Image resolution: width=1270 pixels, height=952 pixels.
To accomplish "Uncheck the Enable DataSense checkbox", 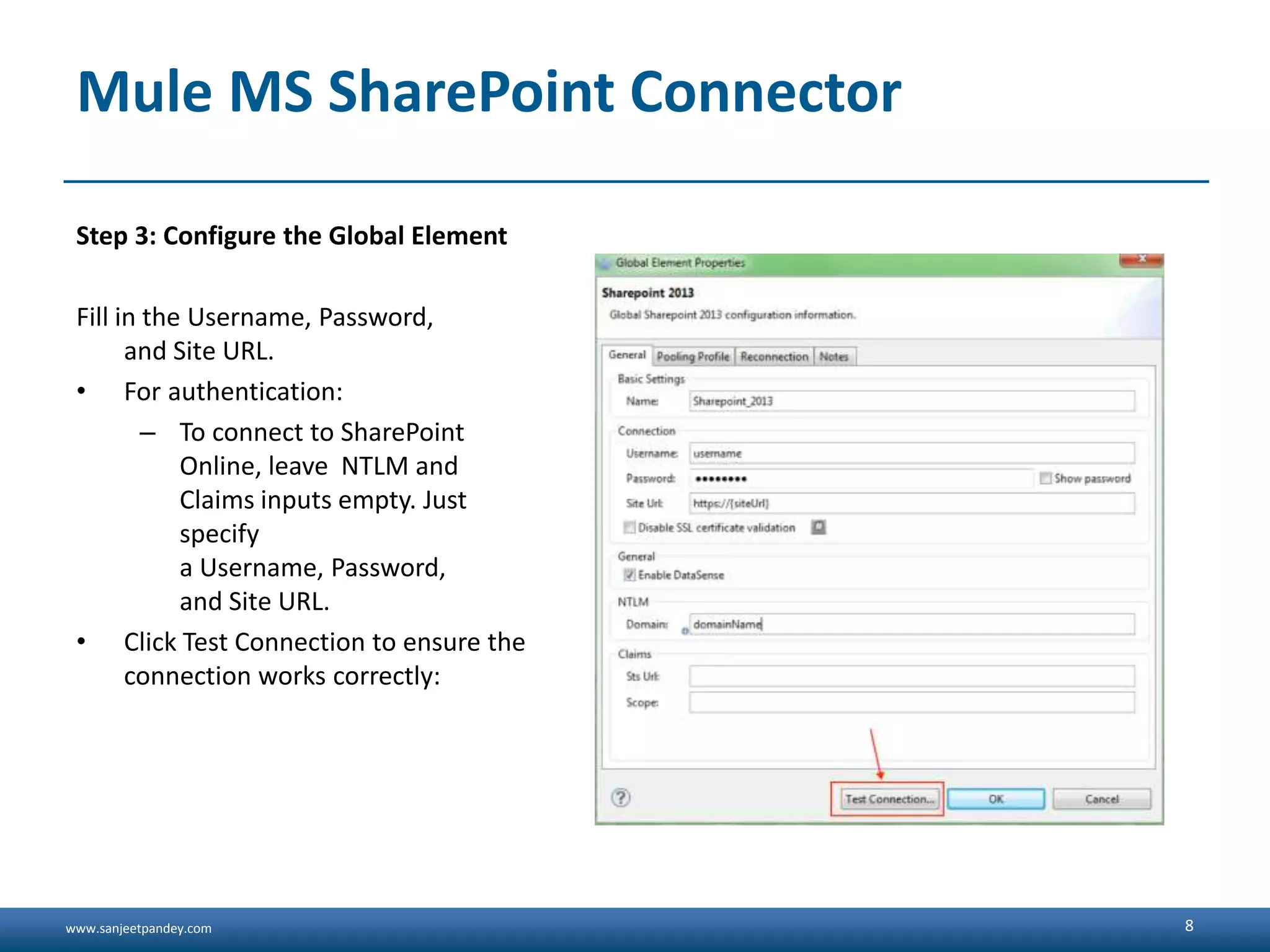I will click(629, 575).
